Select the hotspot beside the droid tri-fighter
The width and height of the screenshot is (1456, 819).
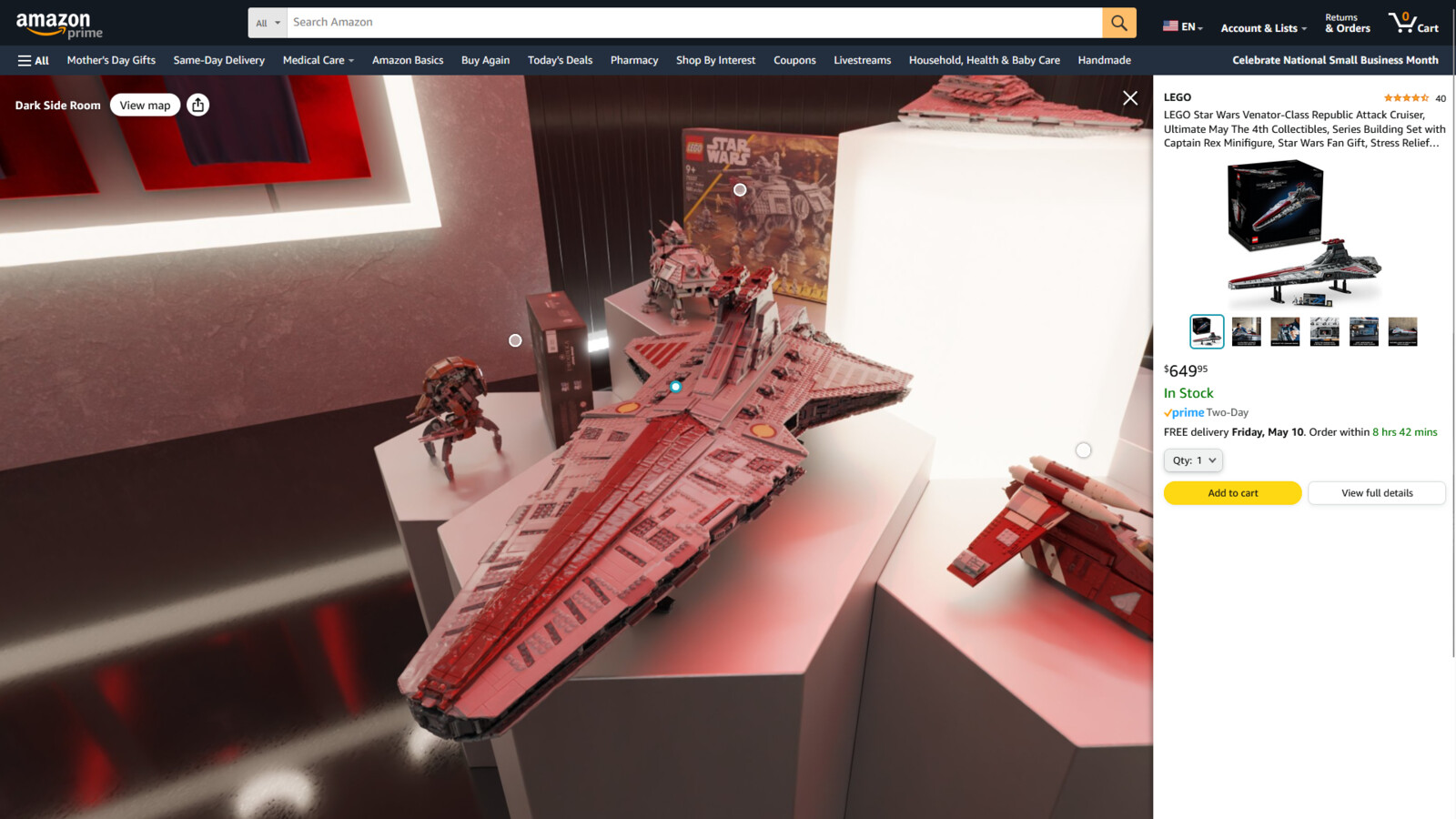(515, 340)
